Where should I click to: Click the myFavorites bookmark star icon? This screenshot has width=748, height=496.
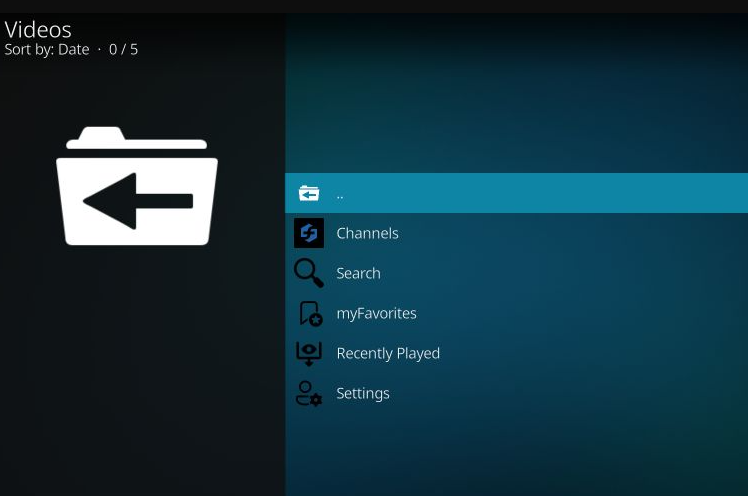310,313
